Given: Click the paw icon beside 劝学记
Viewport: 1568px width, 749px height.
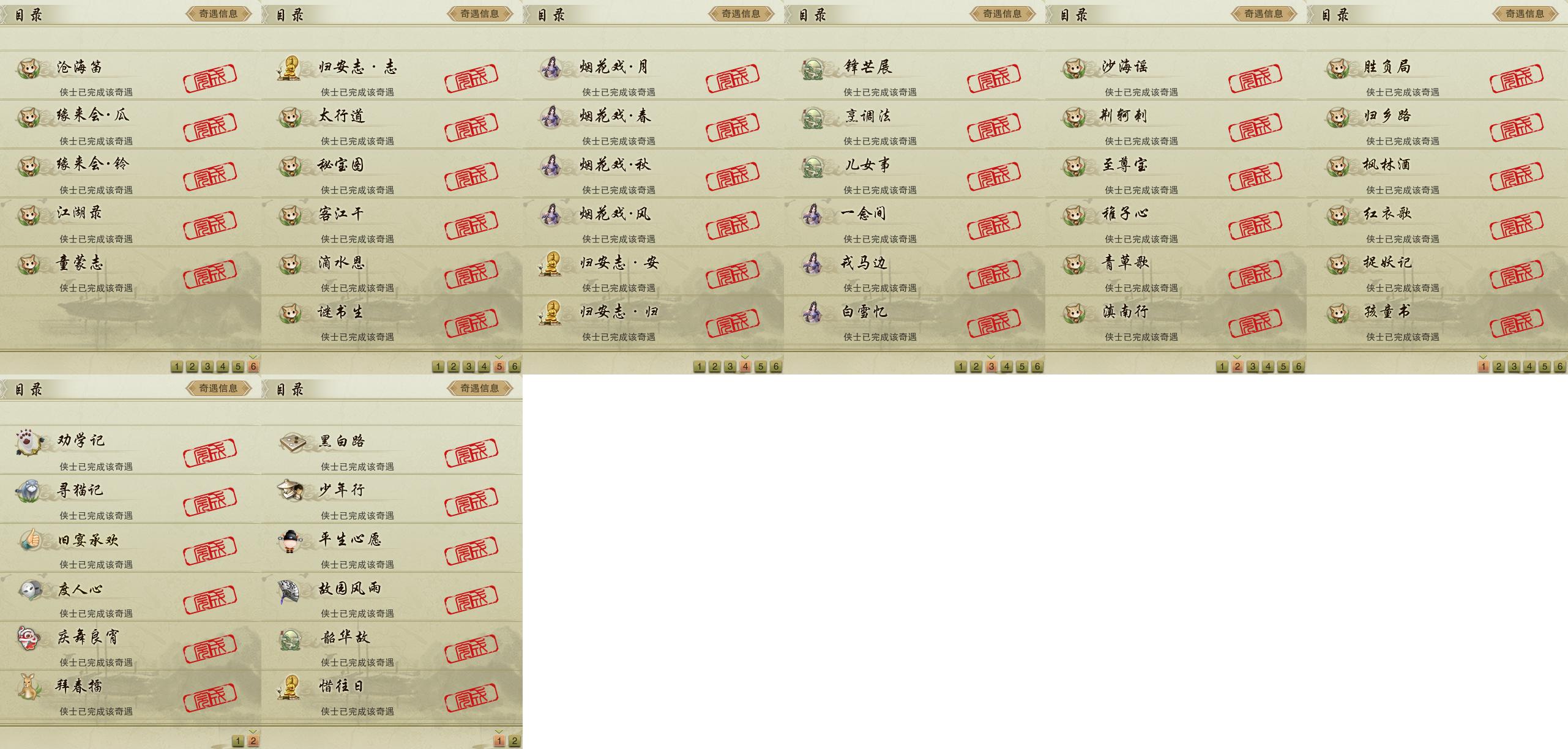Looking at the screenshot, I should coord(29,442).
